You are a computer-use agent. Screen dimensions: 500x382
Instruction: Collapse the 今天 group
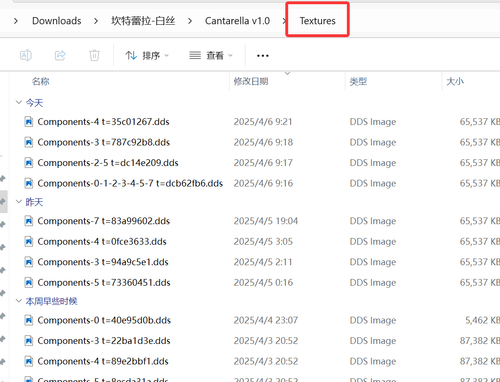tap(19, 102)
